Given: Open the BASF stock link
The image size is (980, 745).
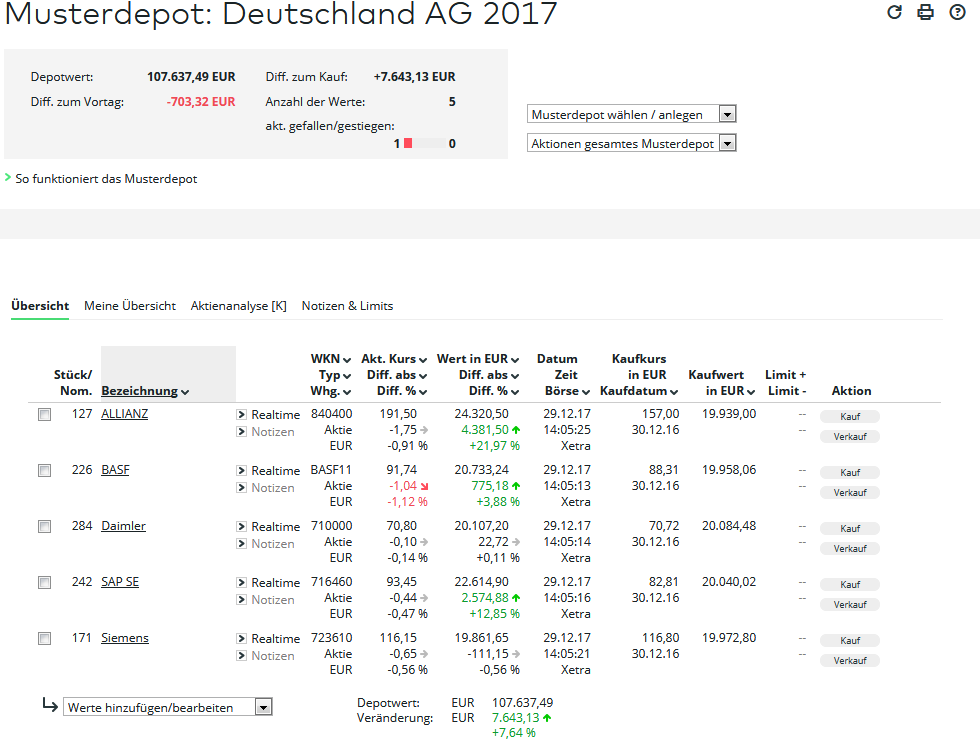Looking at the screenshot, I should (115, 470).
